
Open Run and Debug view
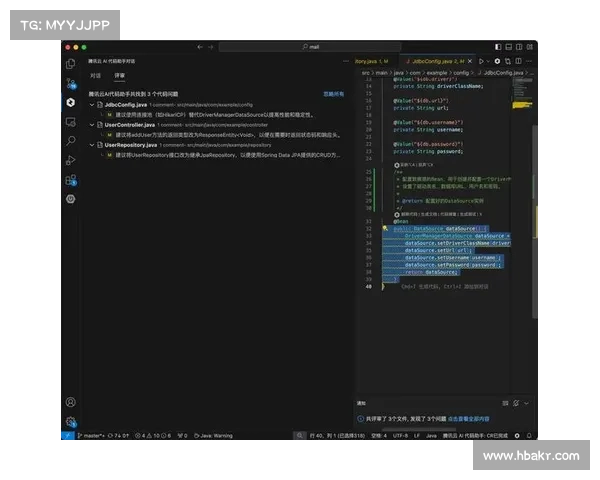(70, 160)
